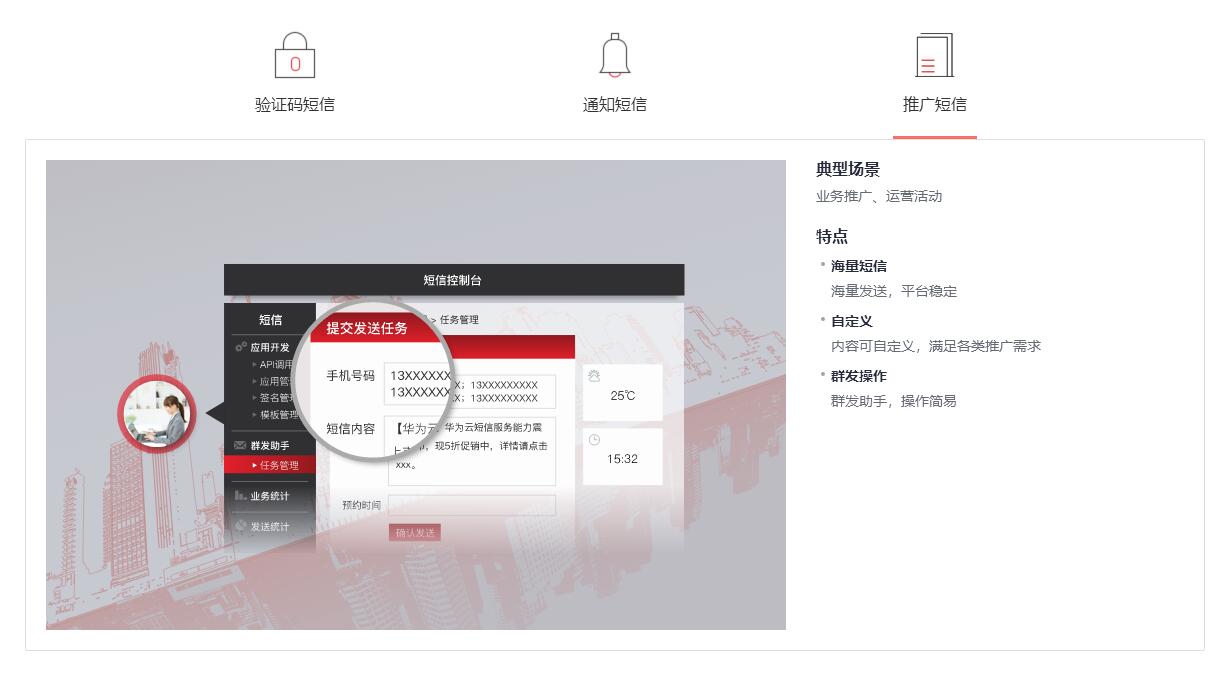Select 任务管理 in the console sidebar

point(270,465)
